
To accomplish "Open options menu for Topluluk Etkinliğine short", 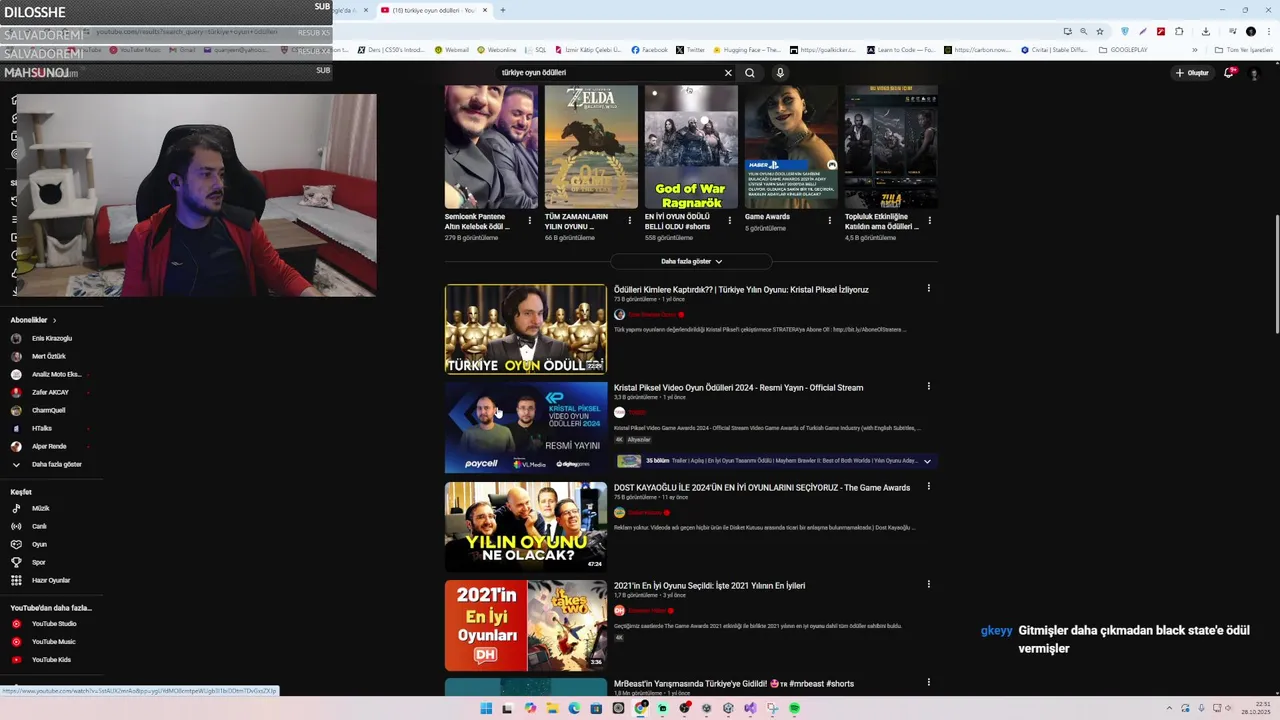I will coord(930,221).
